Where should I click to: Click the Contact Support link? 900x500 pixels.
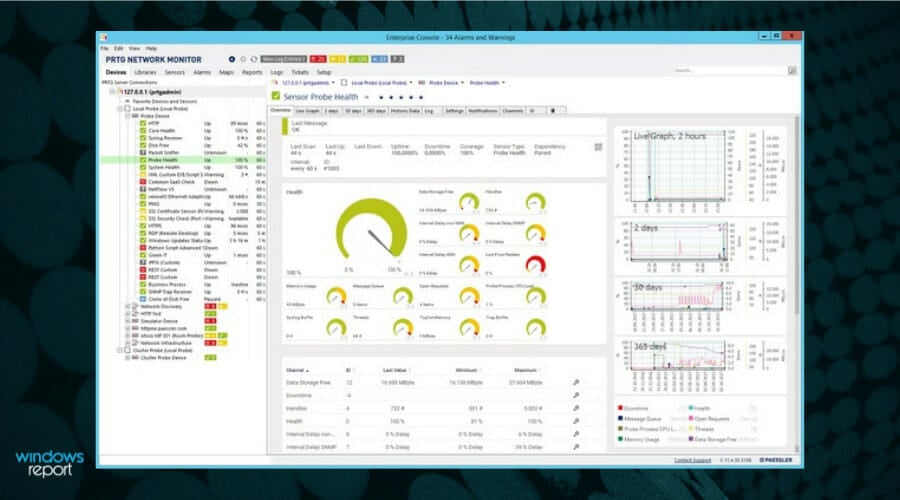click(692, 460)
